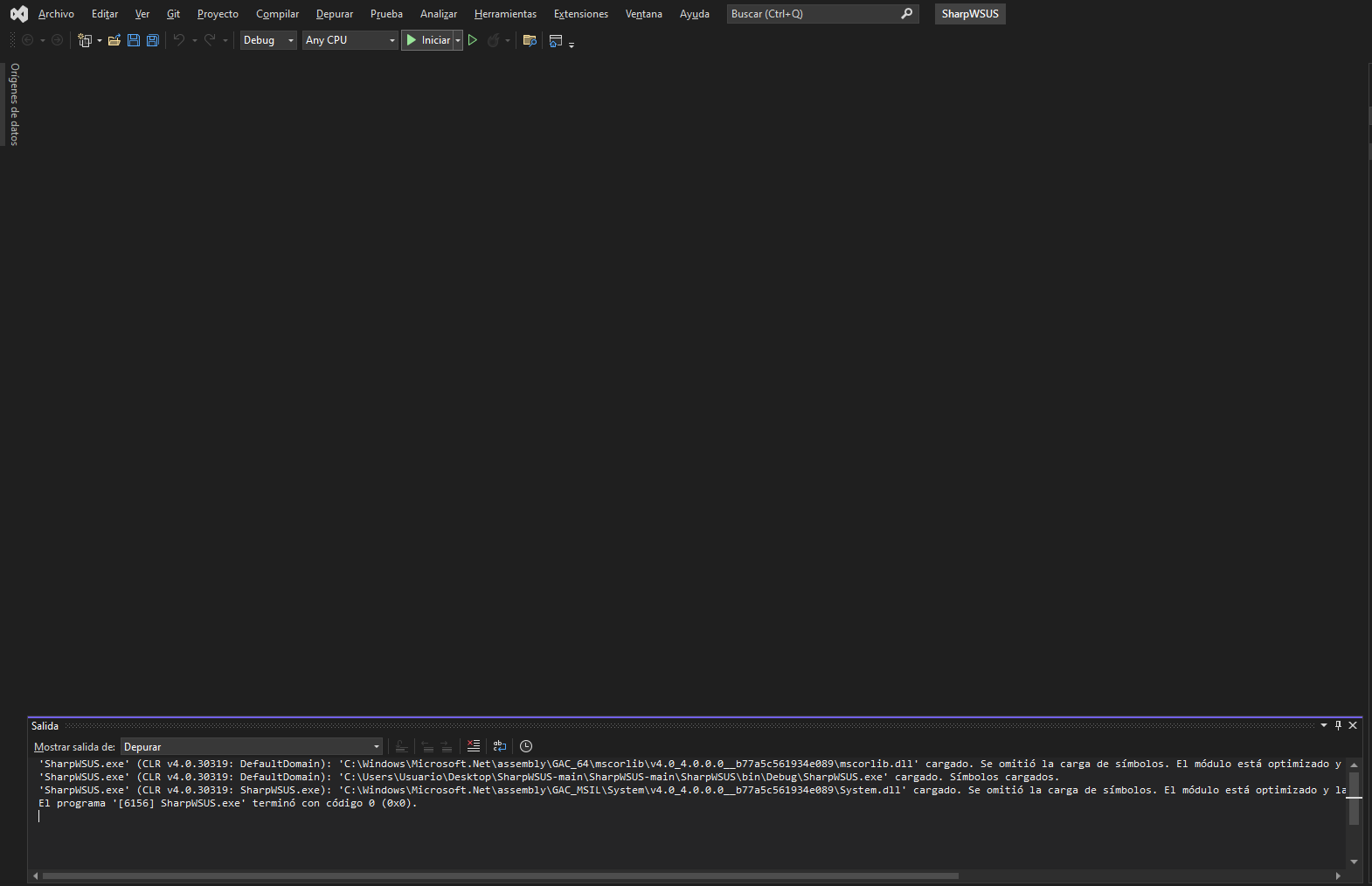
Task: Open the Compilar menu
Action: click(277, 14)
